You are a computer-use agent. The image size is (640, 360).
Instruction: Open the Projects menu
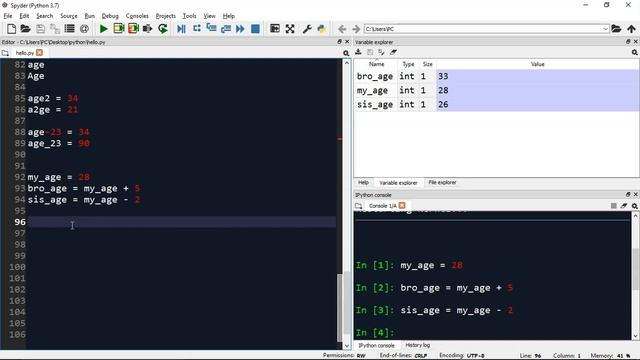point(165,16)
